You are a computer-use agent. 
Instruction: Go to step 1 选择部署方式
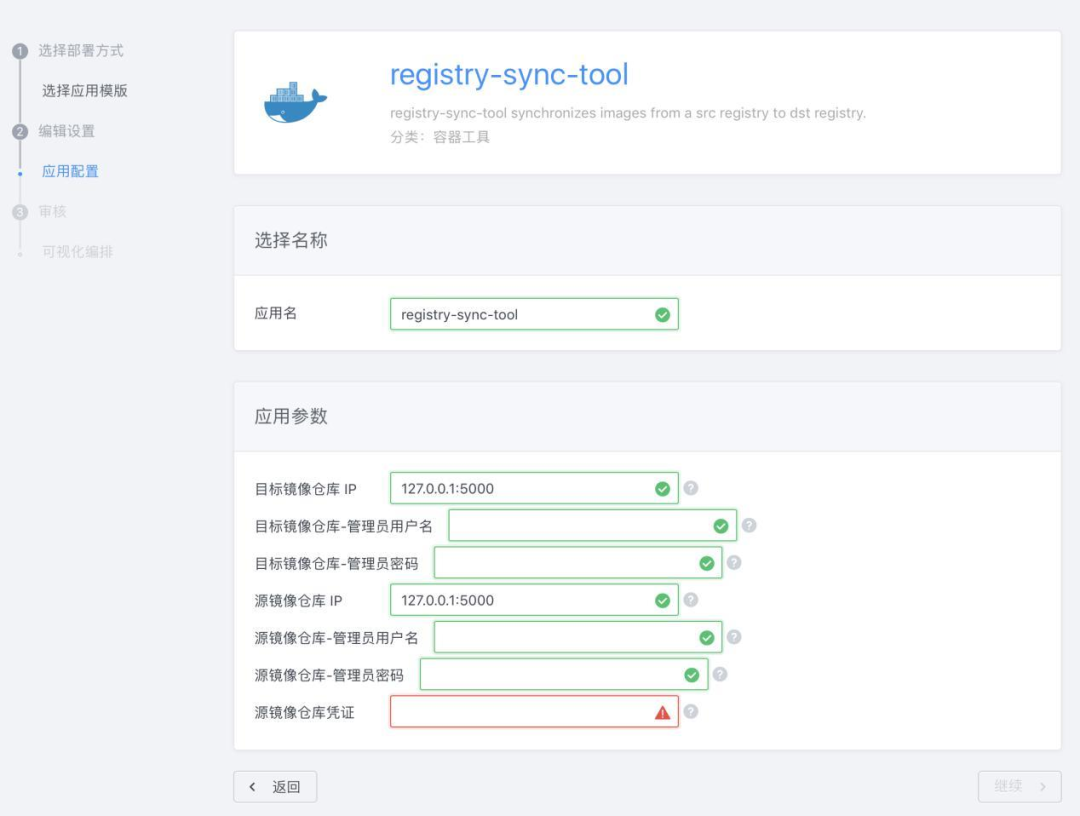[x=80, y=51]
